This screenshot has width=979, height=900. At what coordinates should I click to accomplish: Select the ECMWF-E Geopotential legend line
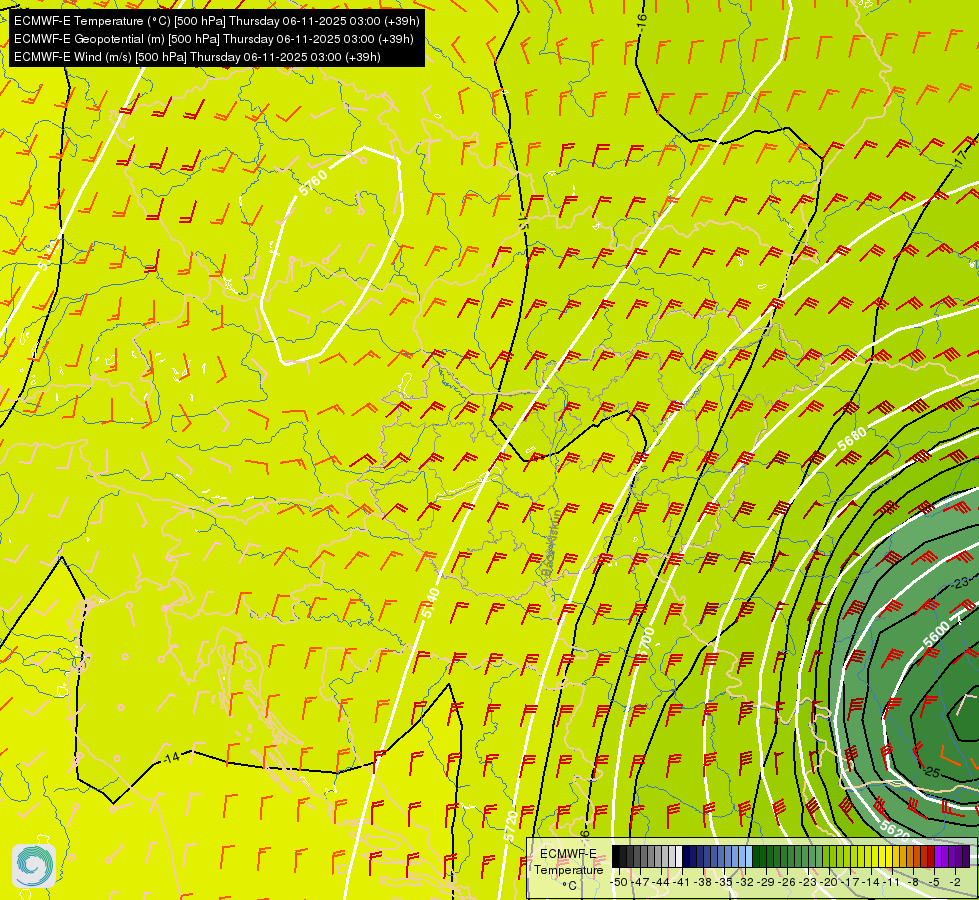pos(214,39)
